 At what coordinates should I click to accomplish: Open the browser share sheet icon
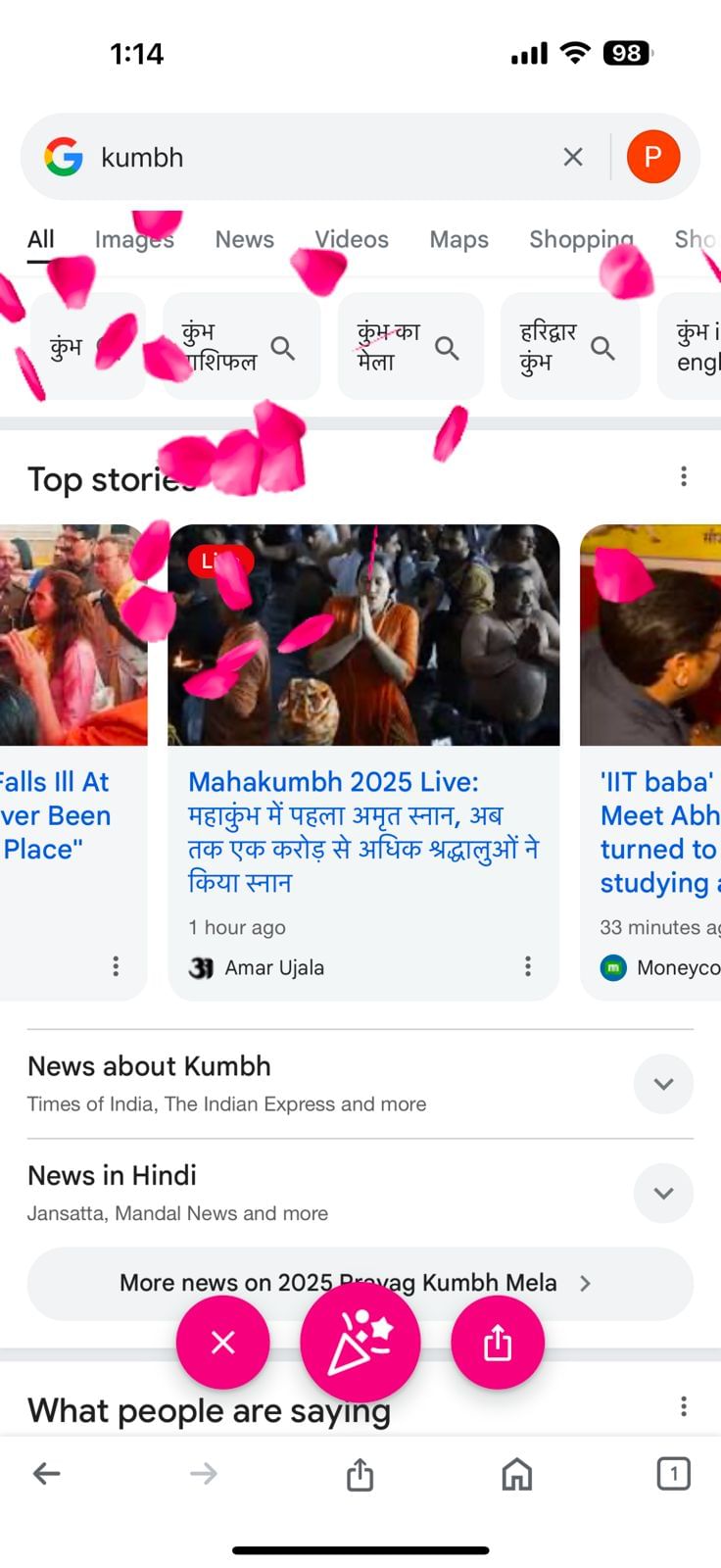point(360,1473)
